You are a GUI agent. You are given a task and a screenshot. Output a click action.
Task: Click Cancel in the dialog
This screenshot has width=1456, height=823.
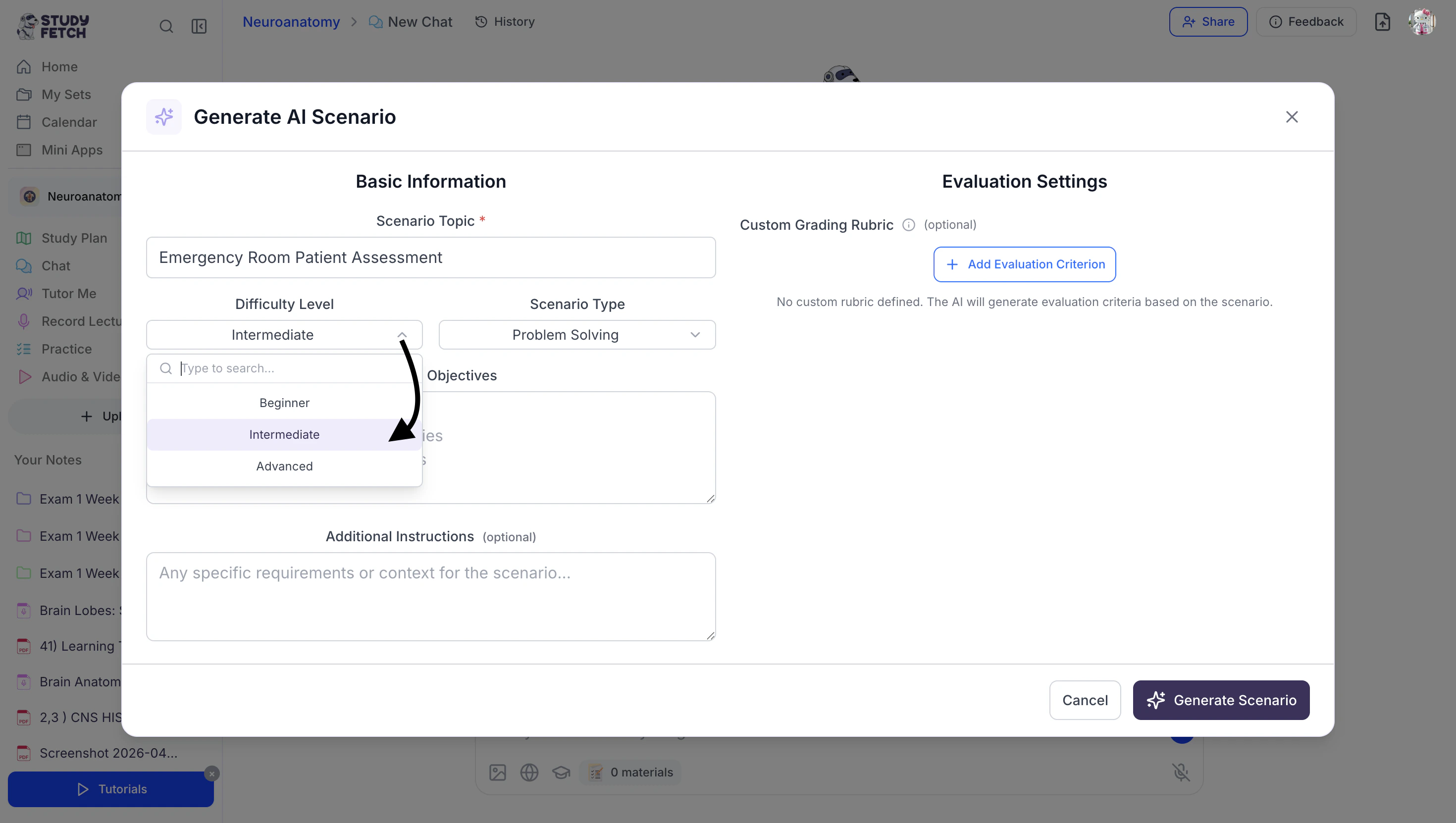click(1085, 700)
